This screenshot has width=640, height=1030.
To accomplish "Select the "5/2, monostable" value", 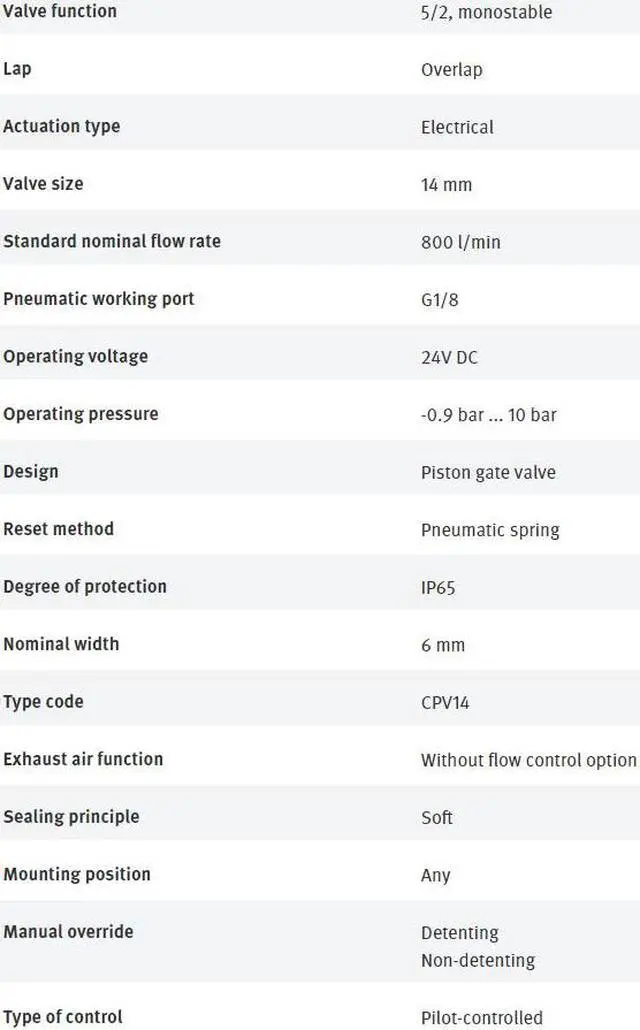I will coord(486,13).
